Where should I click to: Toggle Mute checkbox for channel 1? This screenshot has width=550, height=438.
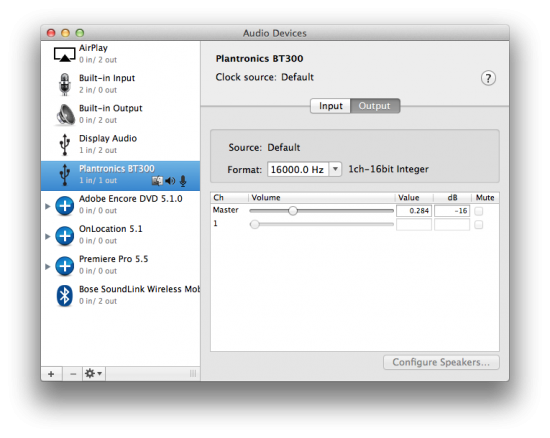pos(478,224)
